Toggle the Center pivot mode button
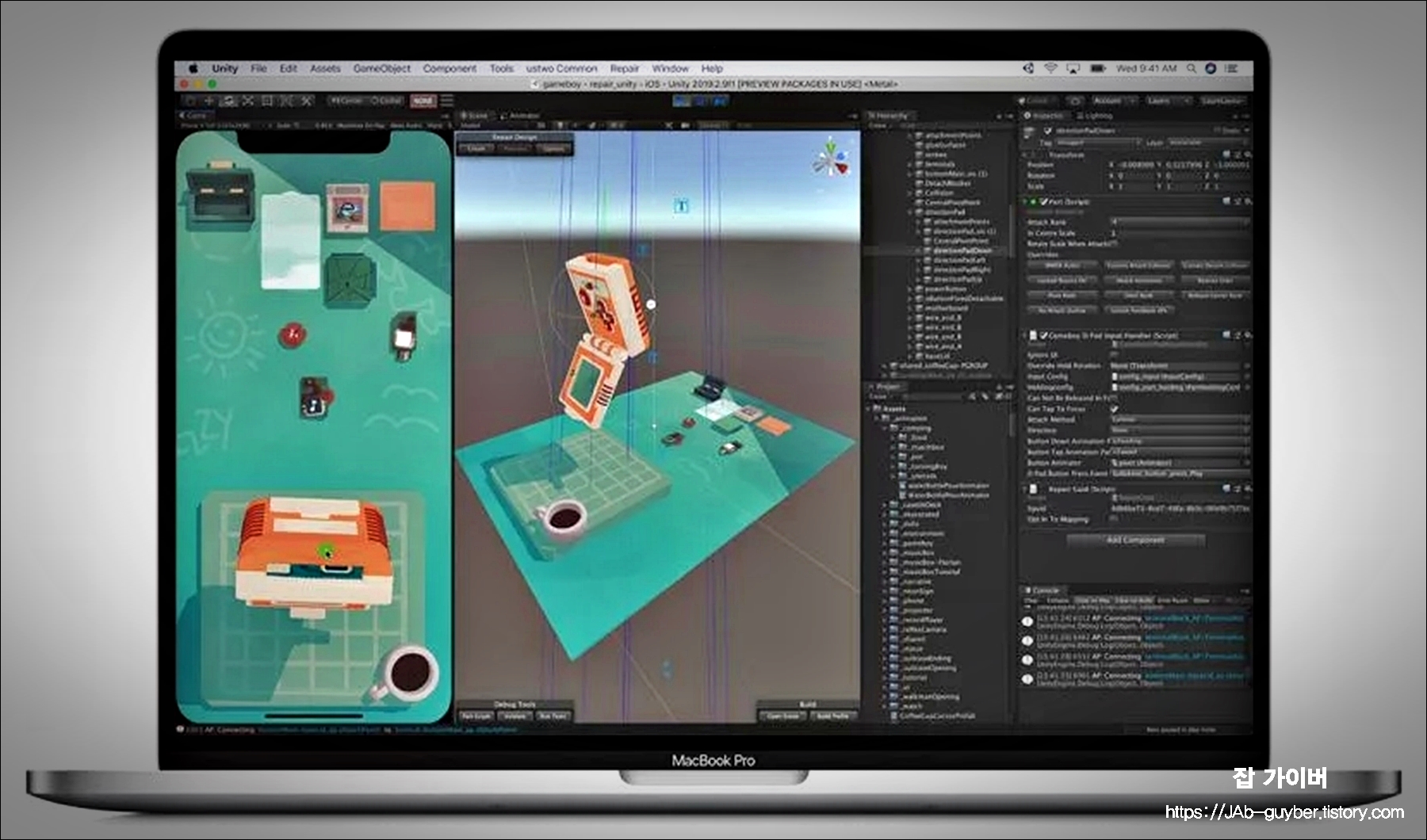The image size is (1427, 840). [346, 101]
